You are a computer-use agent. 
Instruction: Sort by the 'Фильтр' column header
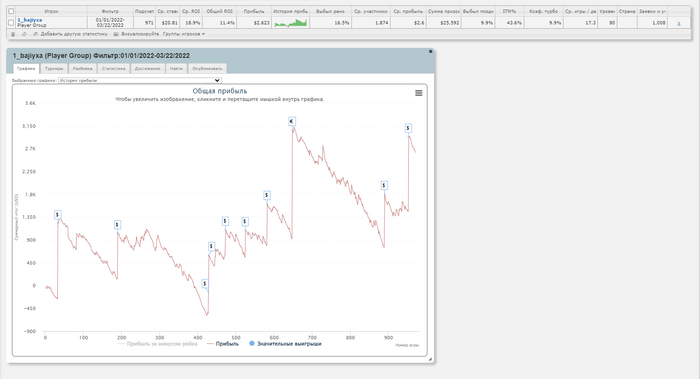(110, 11)
